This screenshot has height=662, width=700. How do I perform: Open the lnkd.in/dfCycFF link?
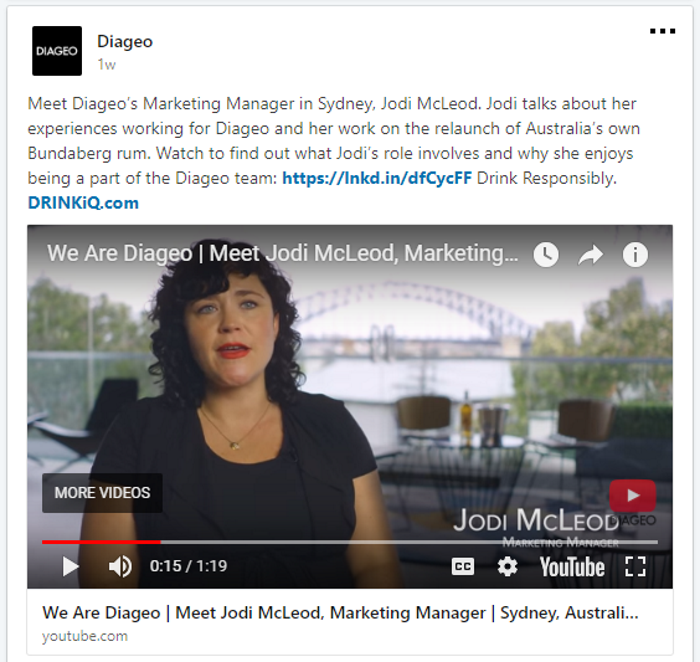pos(377,178)
